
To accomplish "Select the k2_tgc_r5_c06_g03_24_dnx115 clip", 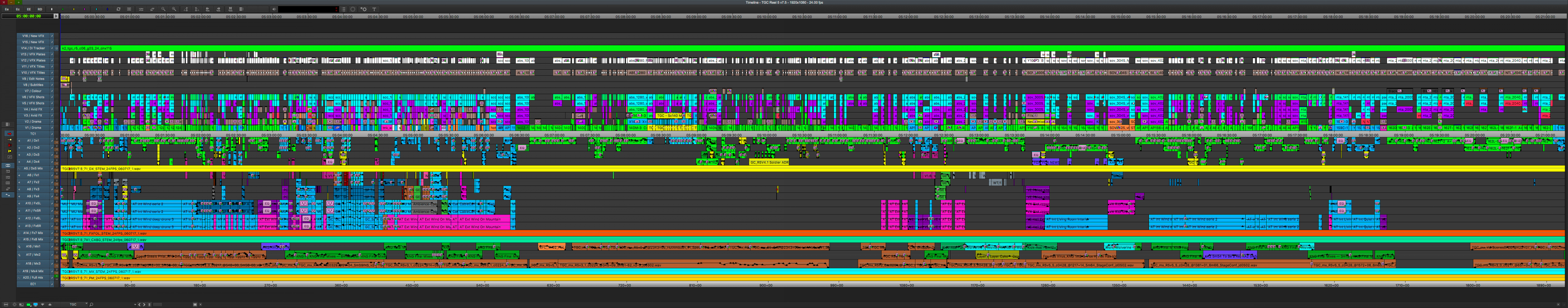I will tap(813, 48).
